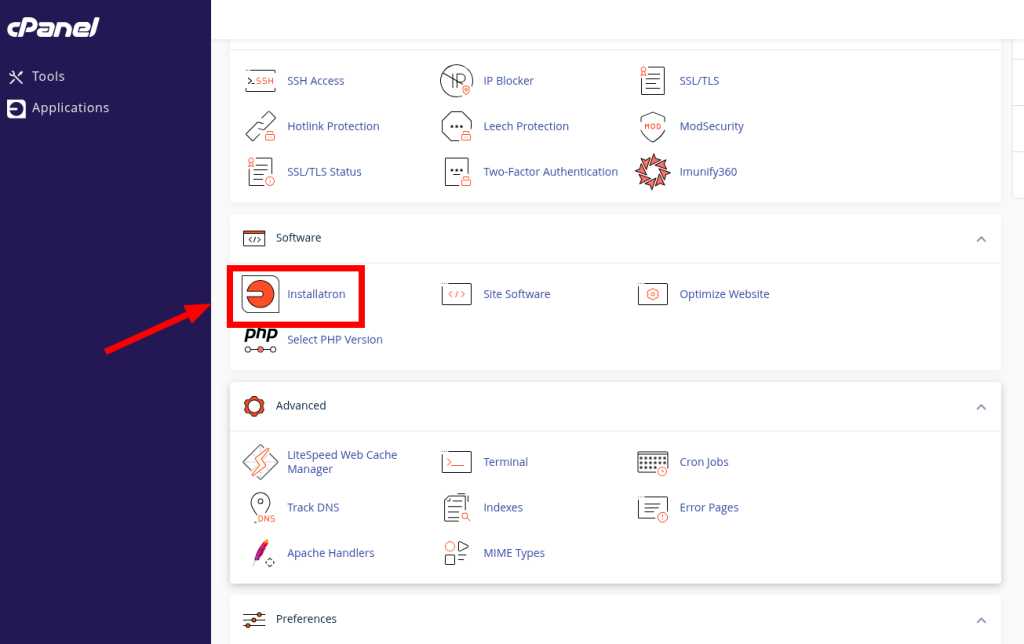Open LiteSpeed Web Cache Manager link
The width and height of the screenshot is (1024, 644).
tap(342, 462)
